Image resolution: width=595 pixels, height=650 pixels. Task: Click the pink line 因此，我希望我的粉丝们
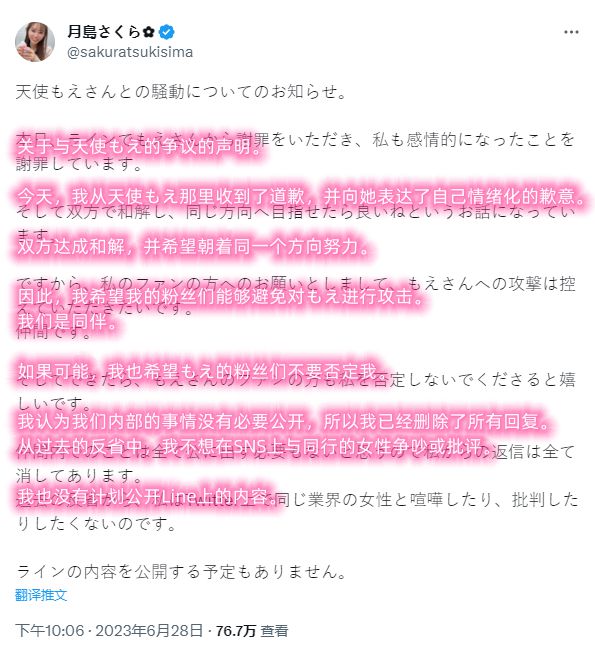(221, 296)
